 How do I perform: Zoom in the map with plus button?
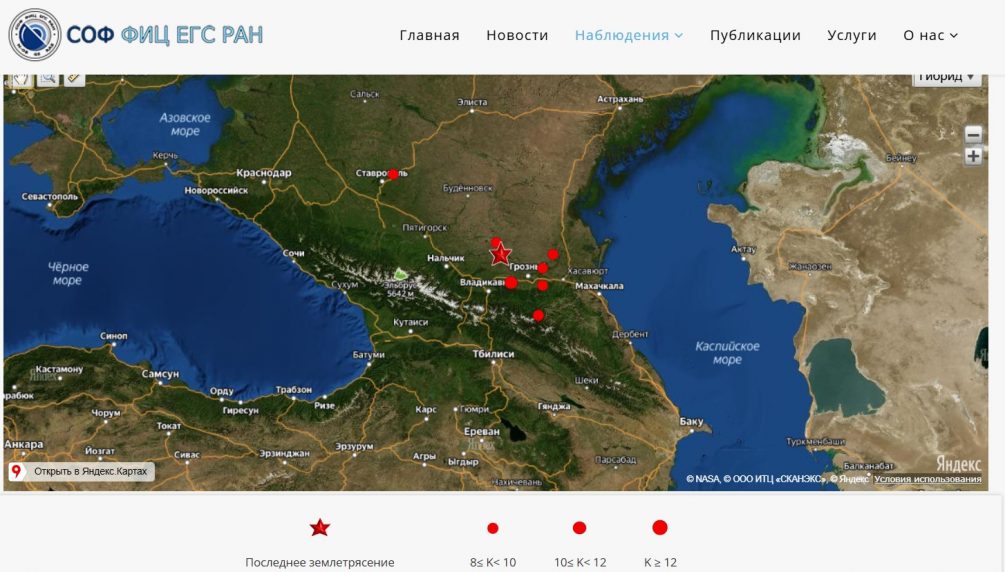(973, 156)
